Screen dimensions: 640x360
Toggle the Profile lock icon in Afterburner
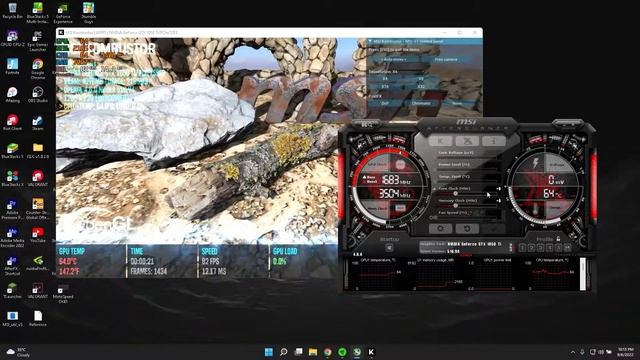pos(558,239)
